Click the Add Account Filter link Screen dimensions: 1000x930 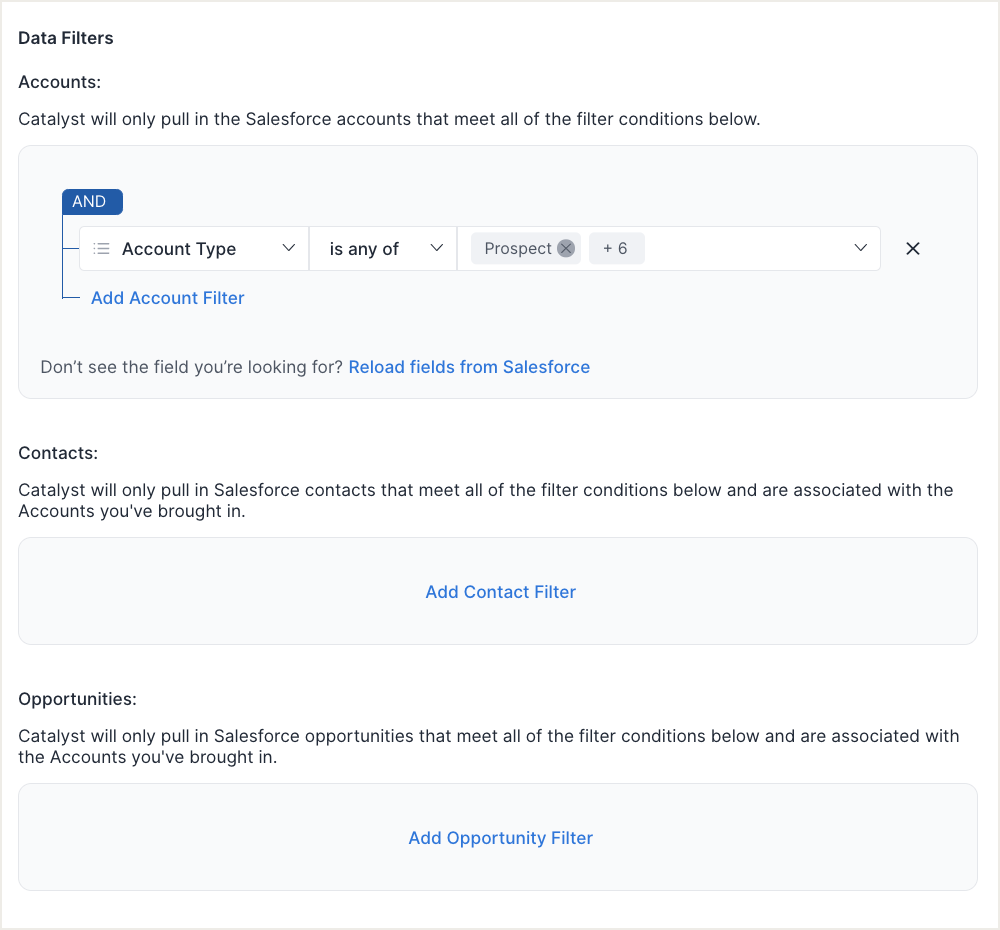click(168, 298)
